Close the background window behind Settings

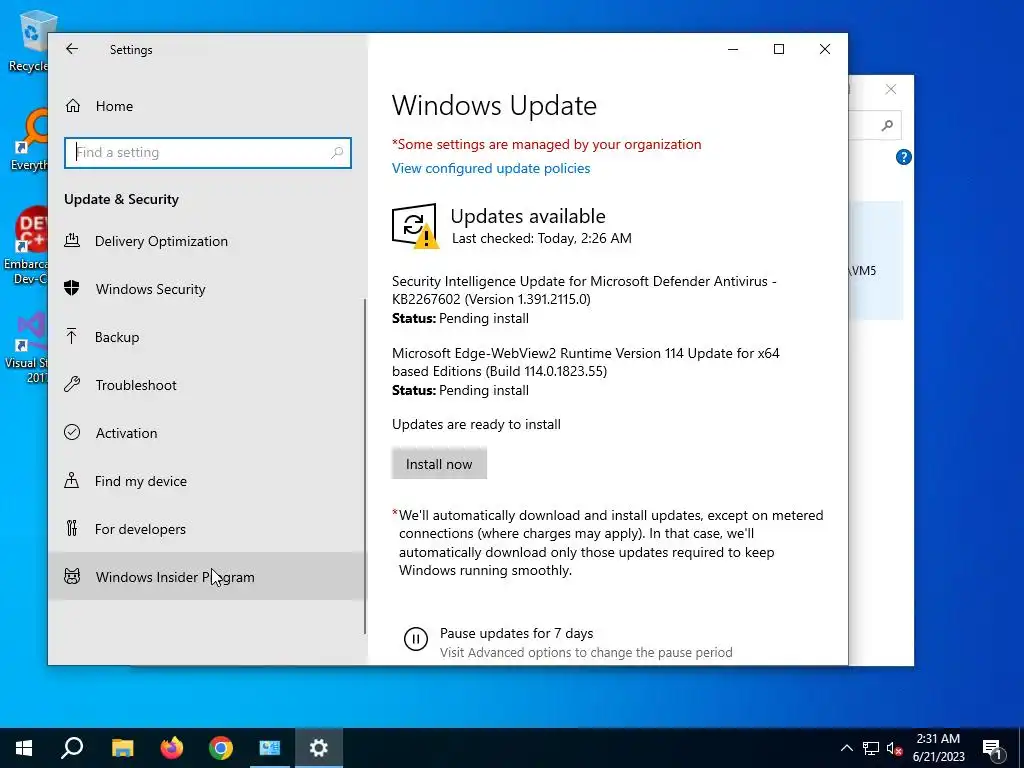pos(891,89)
